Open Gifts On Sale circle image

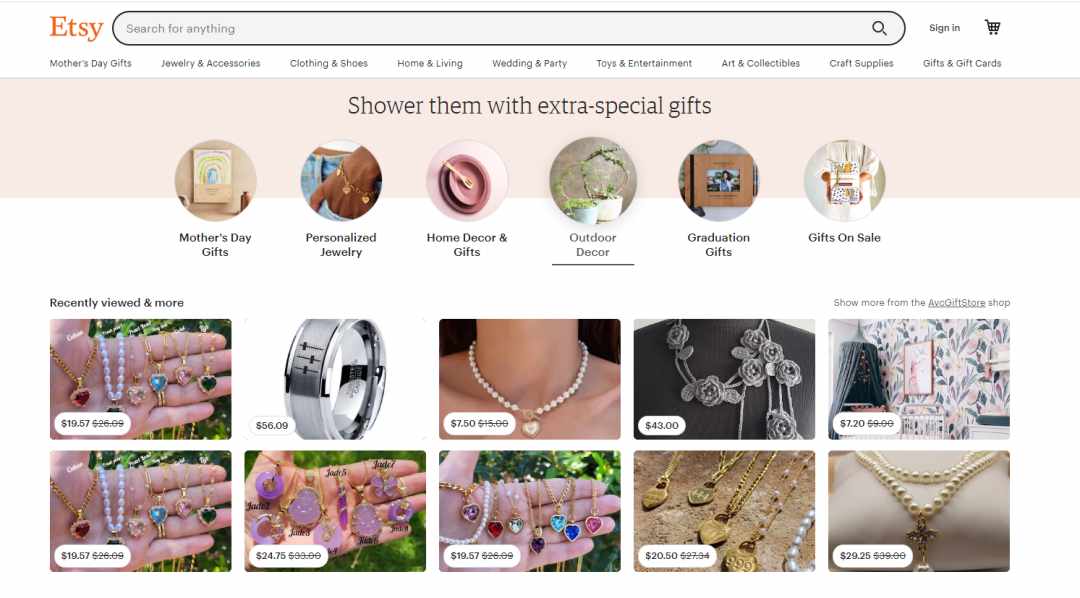pyautogui.click(x=844, y=181)
